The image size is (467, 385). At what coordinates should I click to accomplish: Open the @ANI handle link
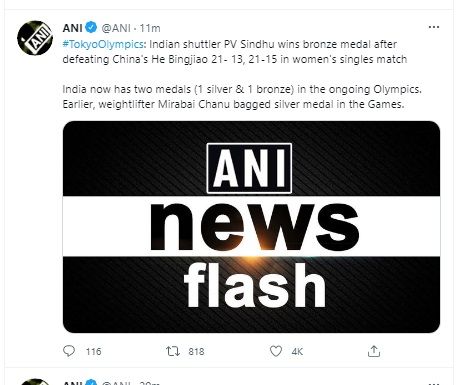pos(116,28)
